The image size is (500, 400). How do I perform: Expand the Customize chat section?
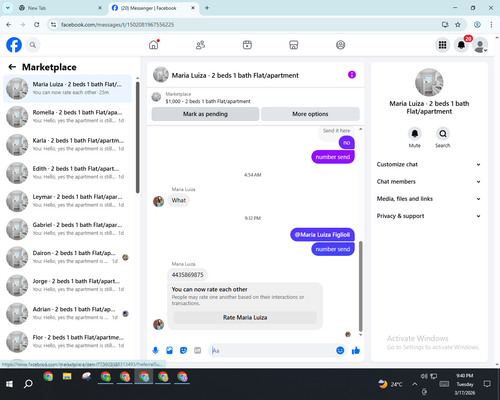[x=429, y=164]
